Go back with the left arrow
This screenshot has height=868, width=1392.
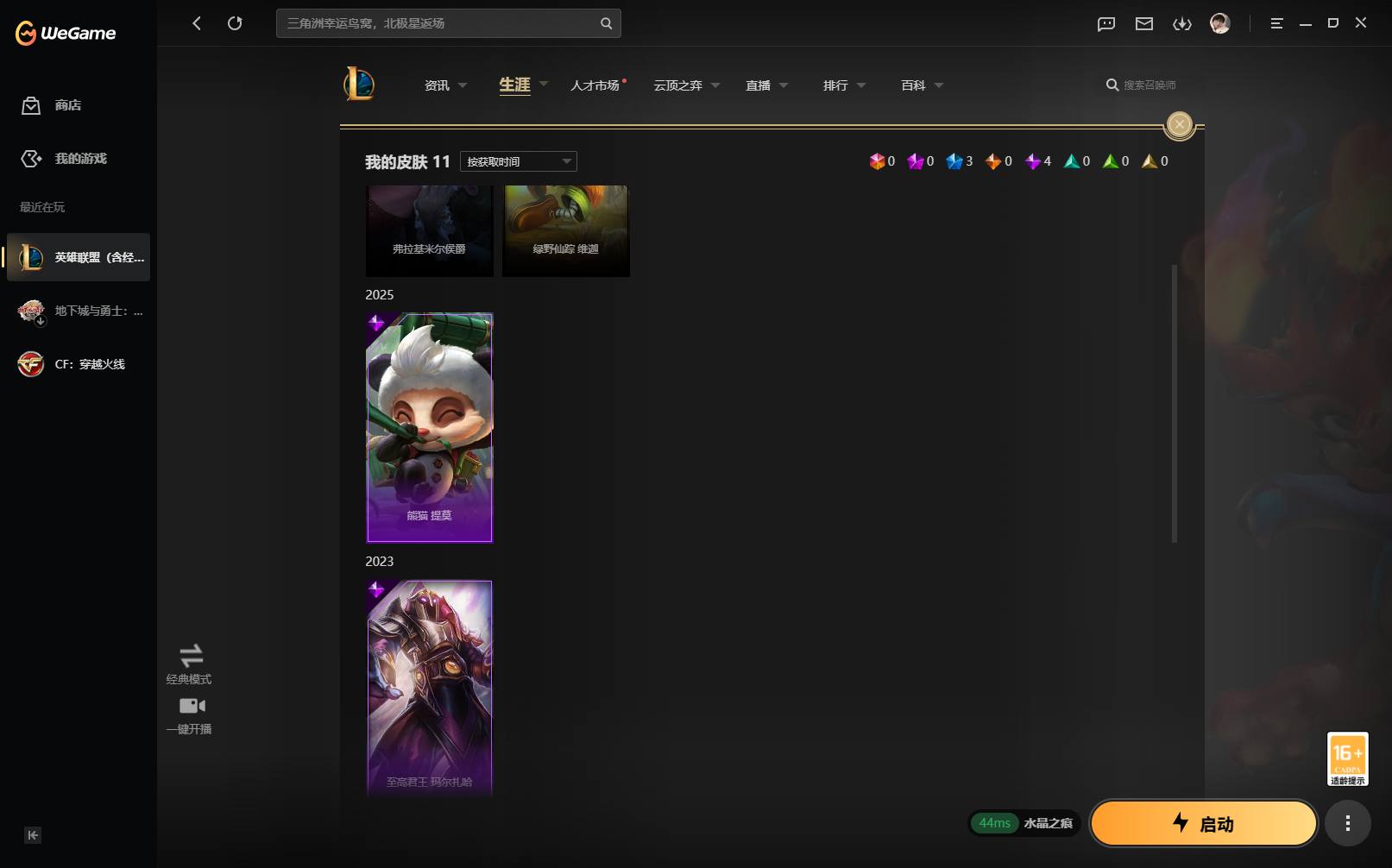click(197, 23)
